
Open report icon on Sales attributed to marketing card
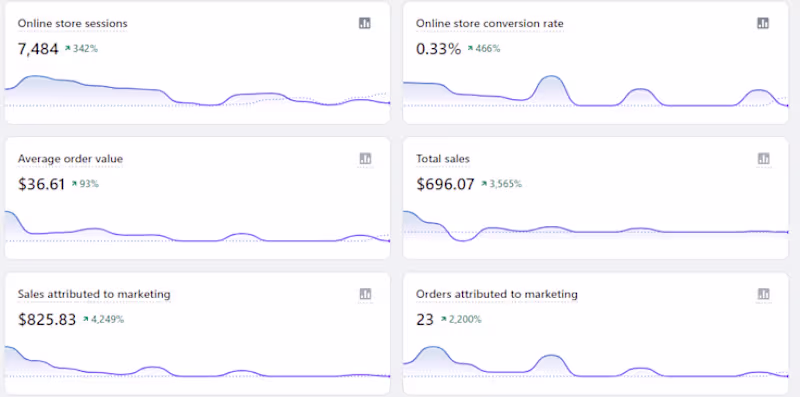pos(365,294)
